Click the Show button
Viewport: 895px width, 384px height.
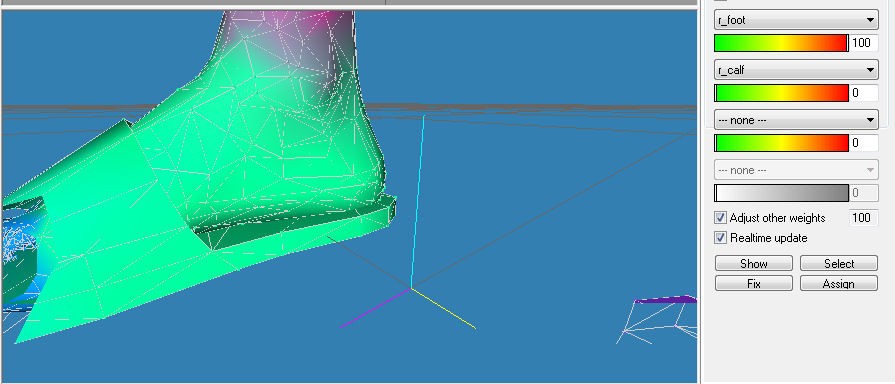pos(753,264)
